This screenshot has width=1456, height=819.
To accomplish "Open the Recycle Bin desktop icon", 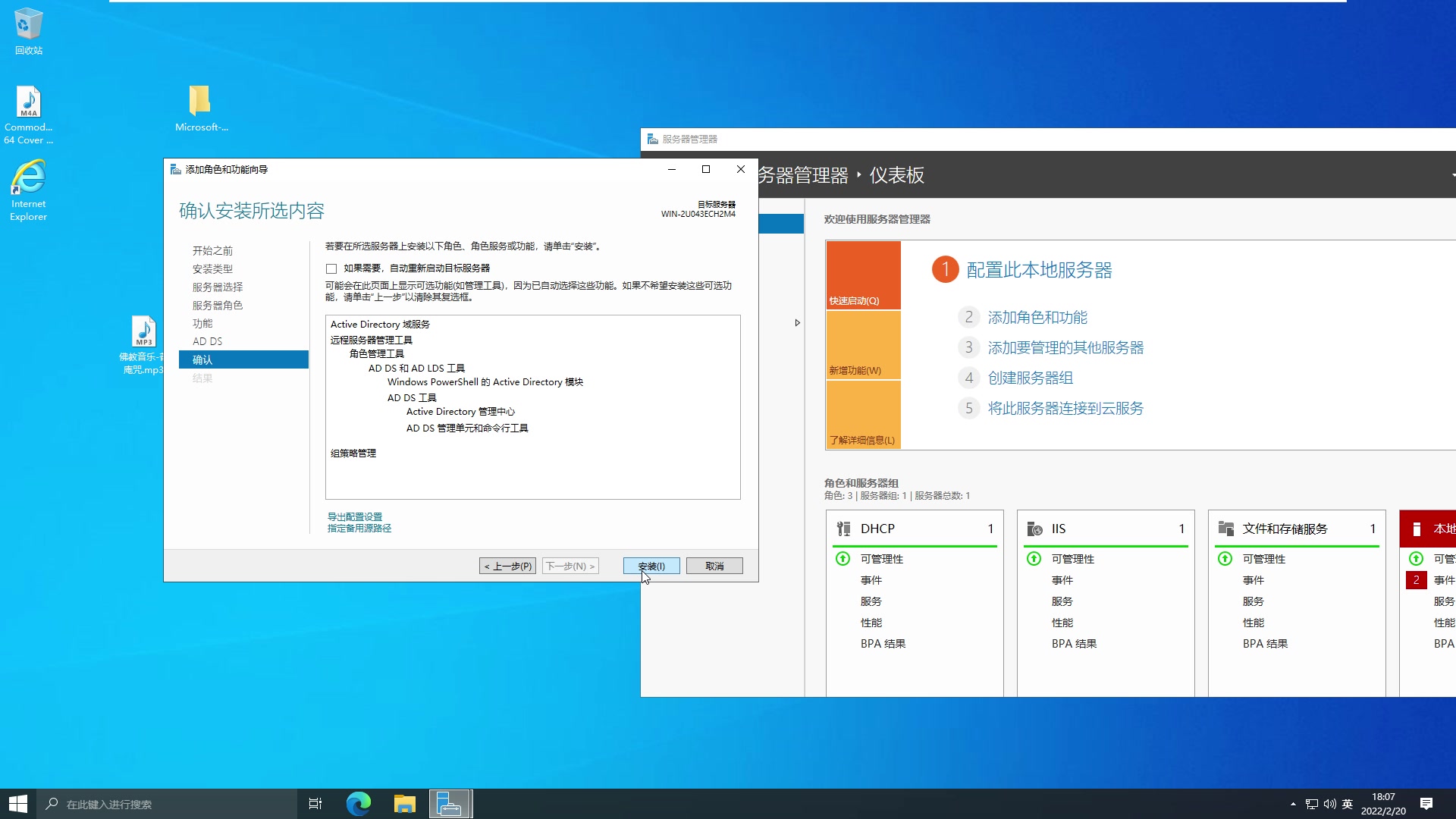I will point(28,30).
